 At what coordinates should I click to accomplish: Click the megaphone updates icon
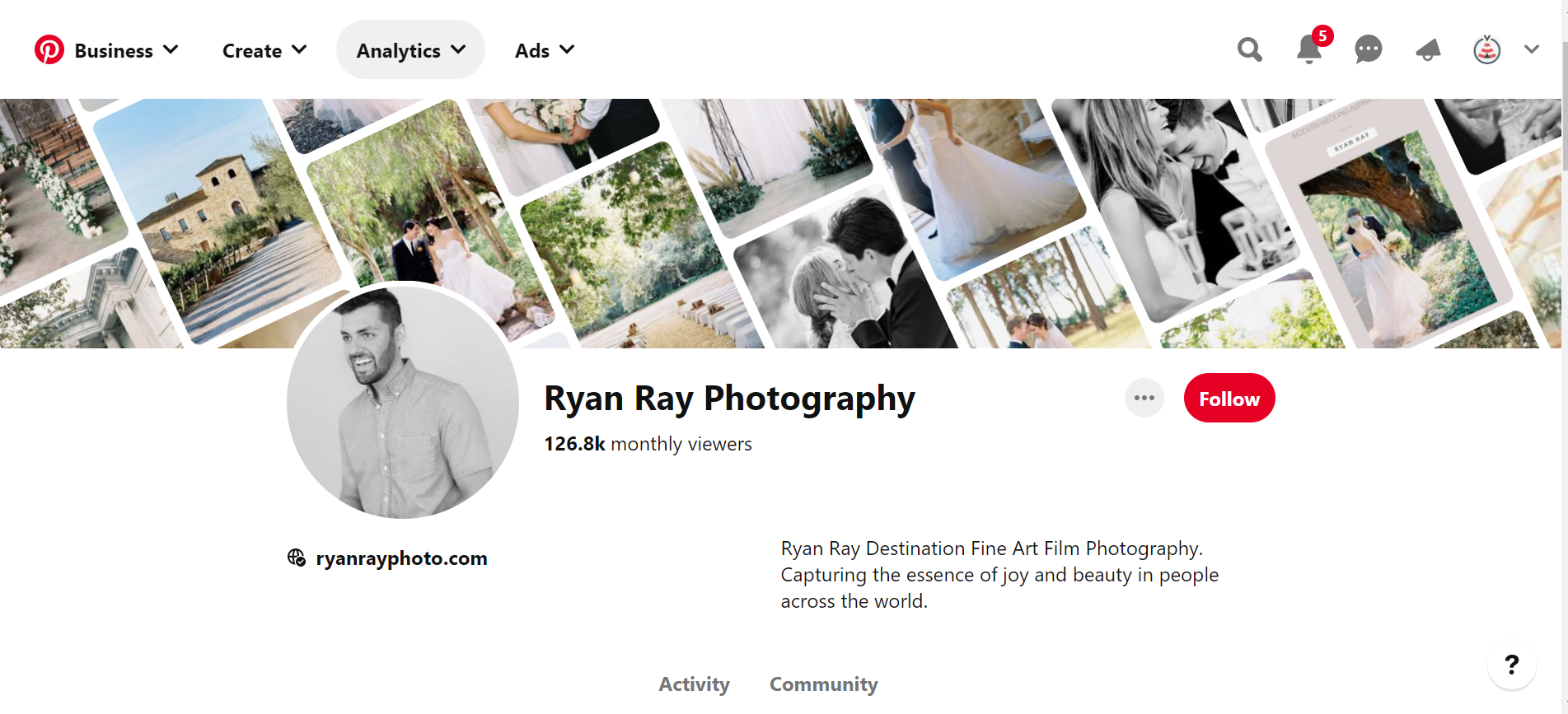tap(1428, 50)
